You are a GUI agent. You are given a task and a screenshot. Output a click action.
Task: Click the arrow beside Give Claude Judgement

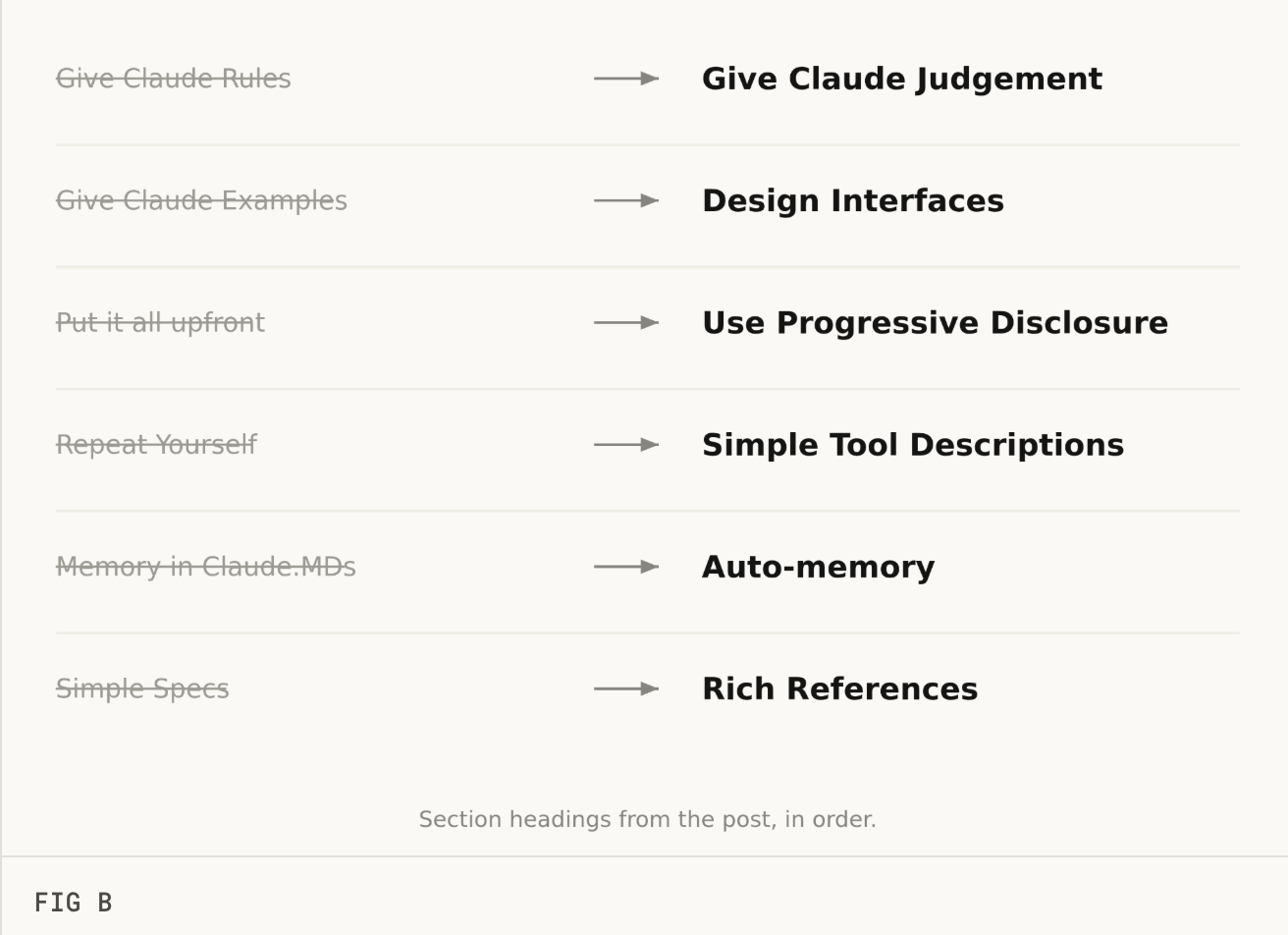click(626, 79)
